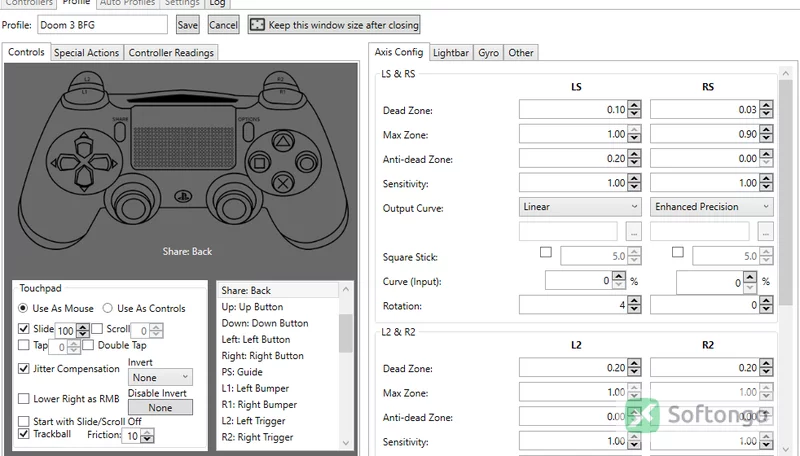Click the Circle button on controller diagram
Screen dimensions: 800x456
(x=307, y=163)
